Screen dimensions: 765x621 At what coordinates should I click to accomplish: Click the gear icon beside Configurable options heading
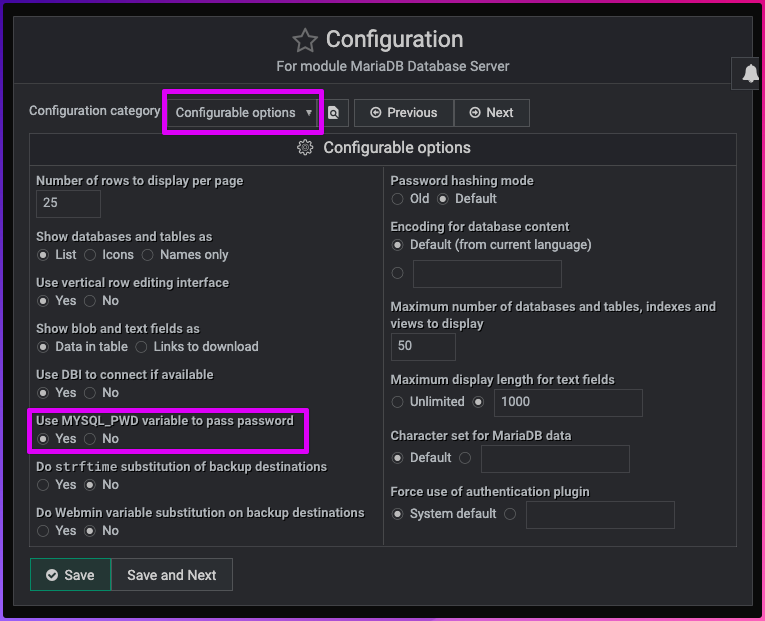click(x=305, y=148)
